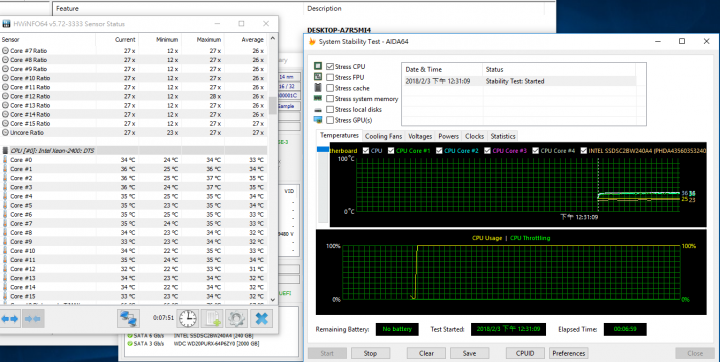Toggle the CPU Core #1 graph checkbox
The height and width of the screenshot is (362, 720).
(x=391, y=151)
